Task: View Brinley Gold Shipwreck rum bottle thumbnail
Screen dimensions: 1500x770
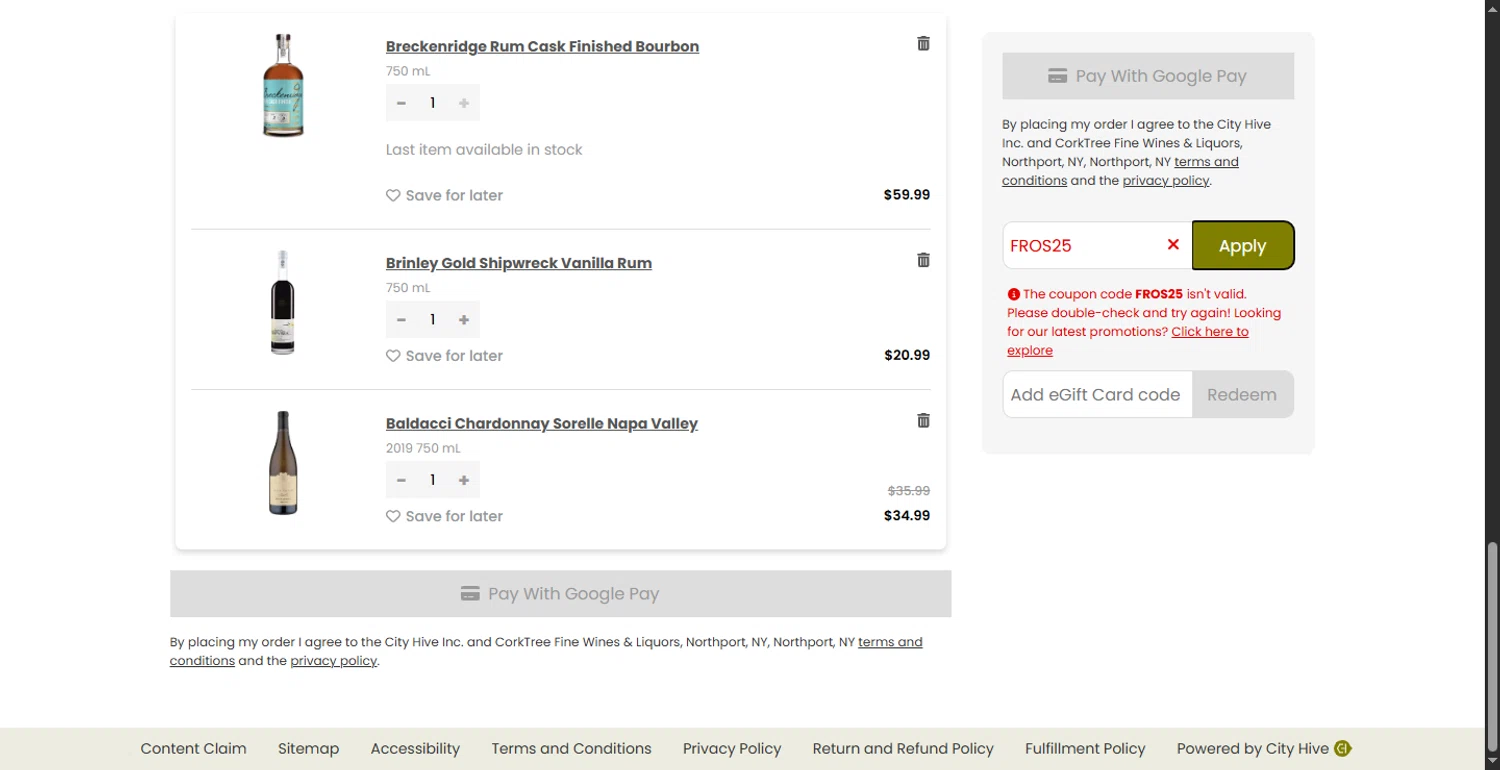Action: click(283, 302)
